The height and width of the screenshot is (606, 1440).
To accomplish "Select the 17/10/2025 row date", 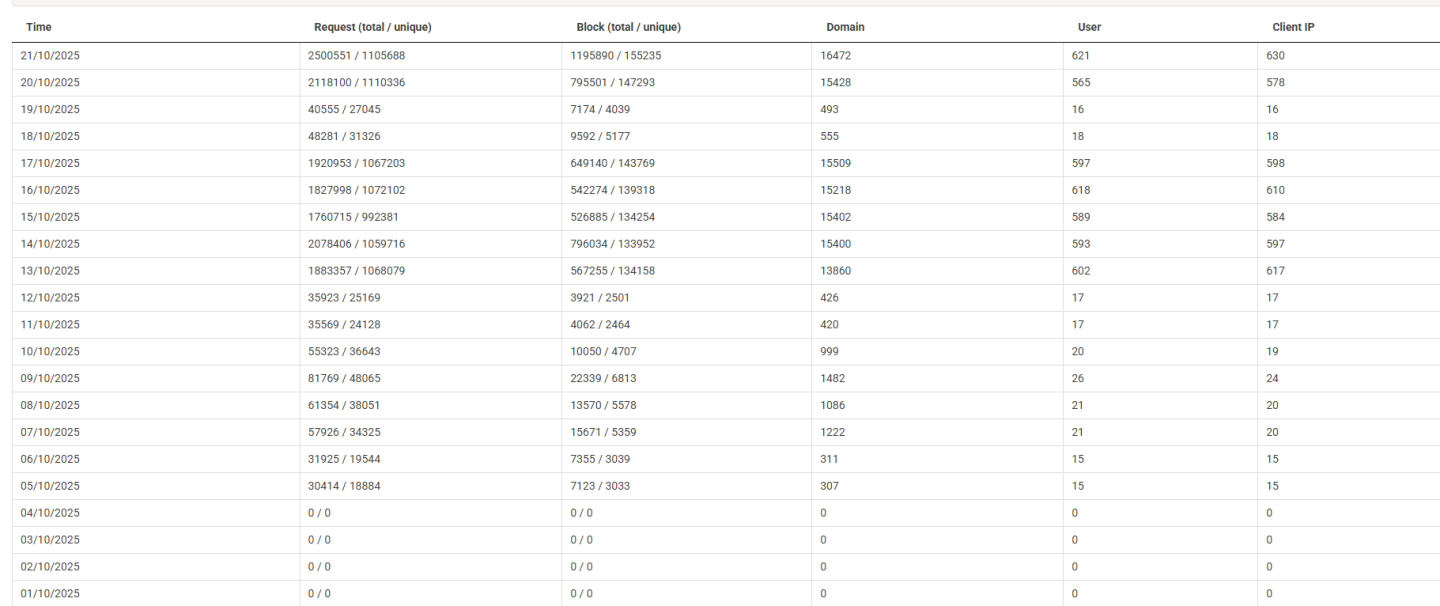I will 50,163.
